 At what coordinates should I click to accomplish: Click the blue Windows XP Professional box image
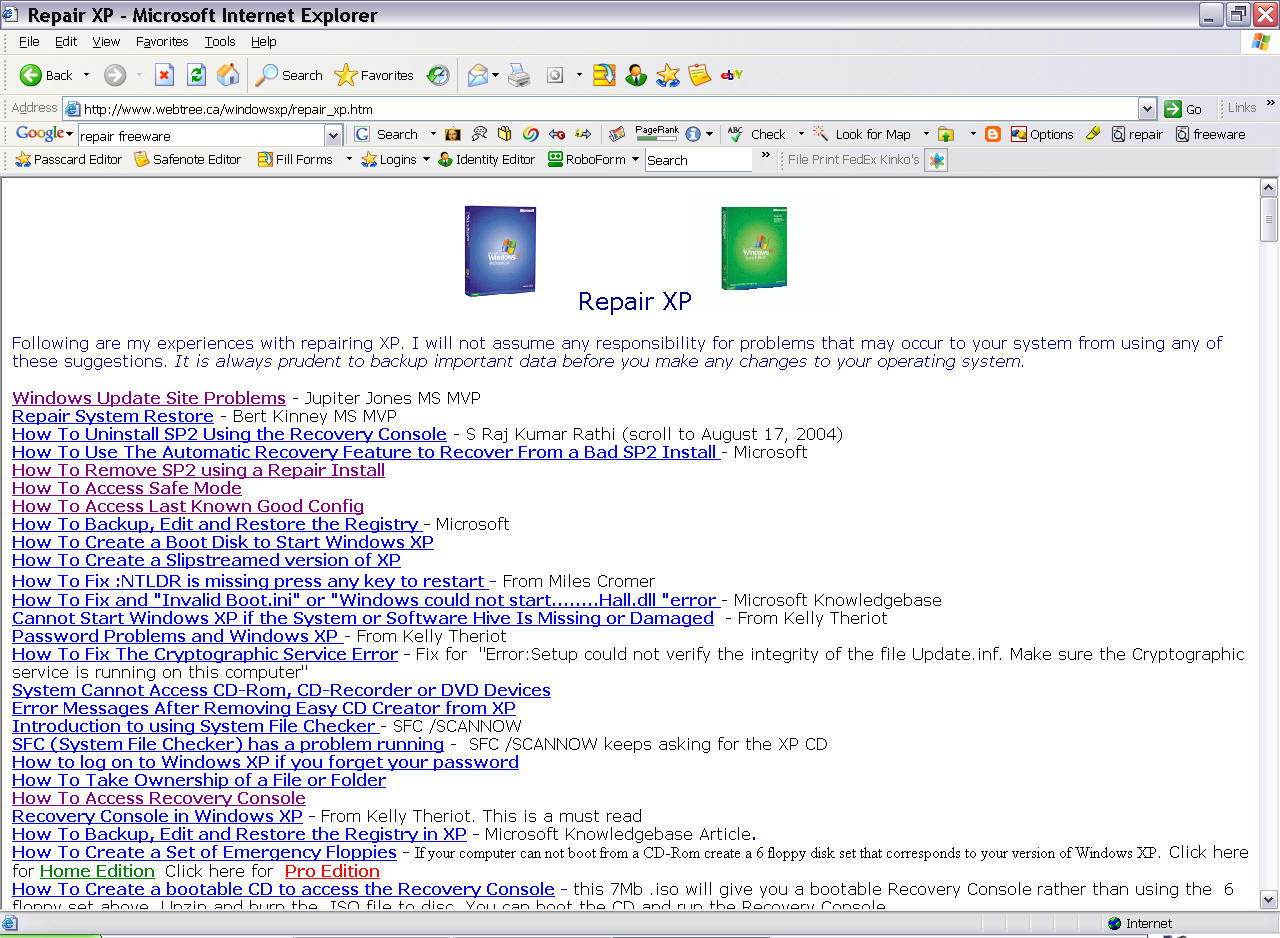(500, 250)
